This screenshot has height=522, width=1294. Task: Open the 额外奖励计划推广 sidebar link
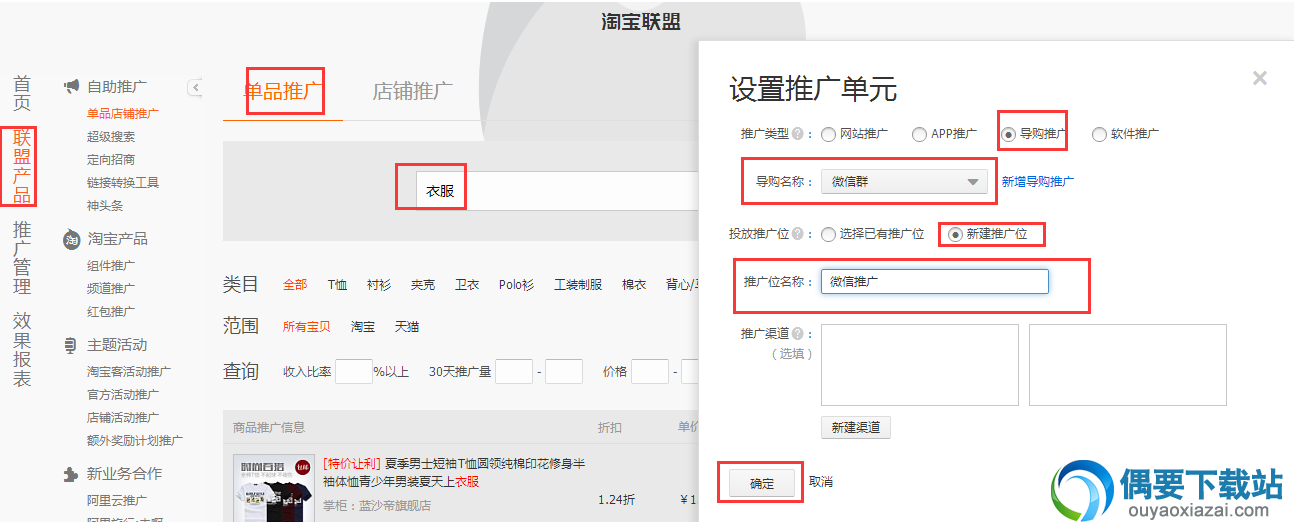pos(135,441)
